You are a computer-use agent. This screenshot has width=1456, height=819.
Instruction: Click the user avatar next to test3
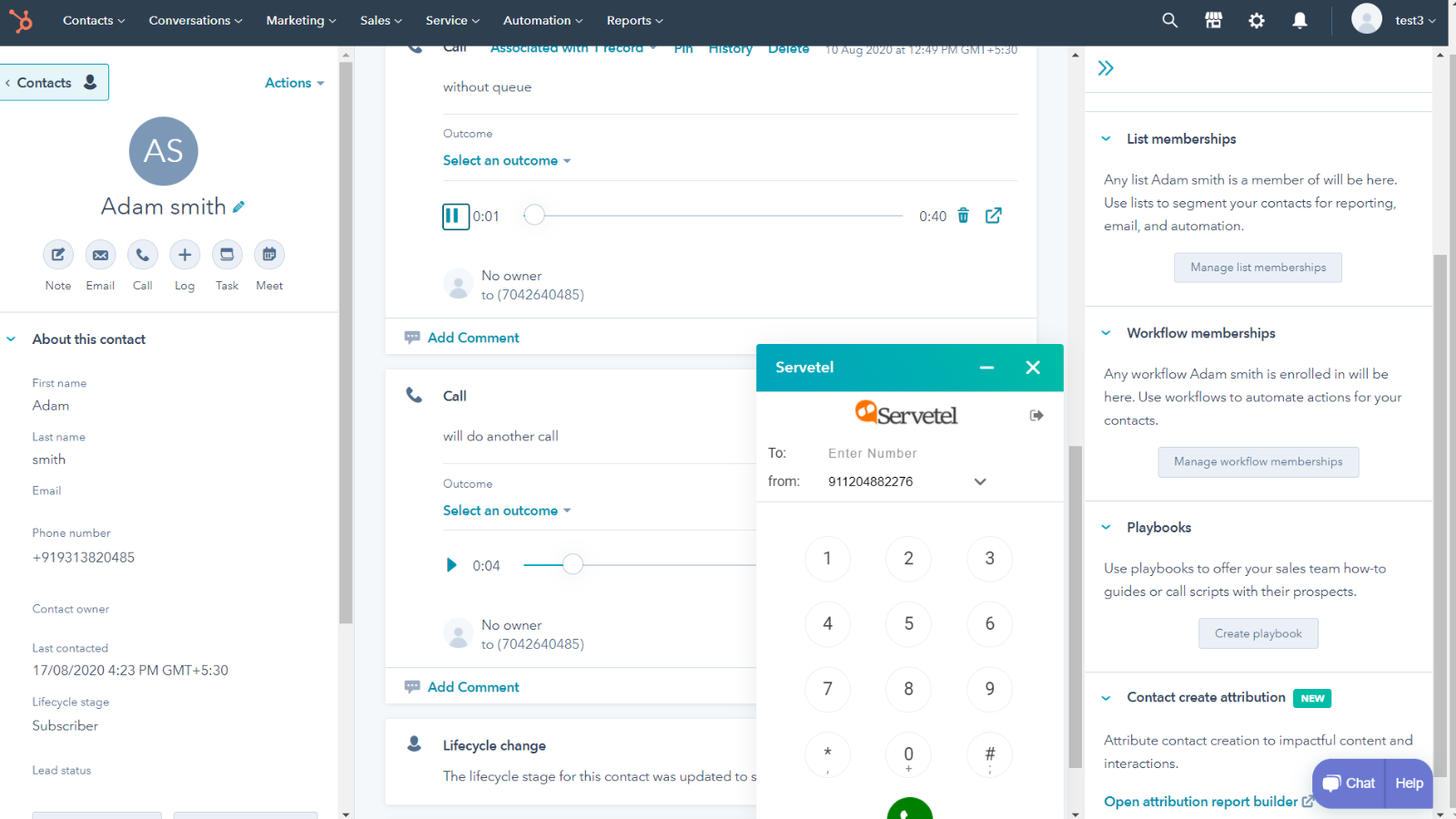coord(1366,18)
